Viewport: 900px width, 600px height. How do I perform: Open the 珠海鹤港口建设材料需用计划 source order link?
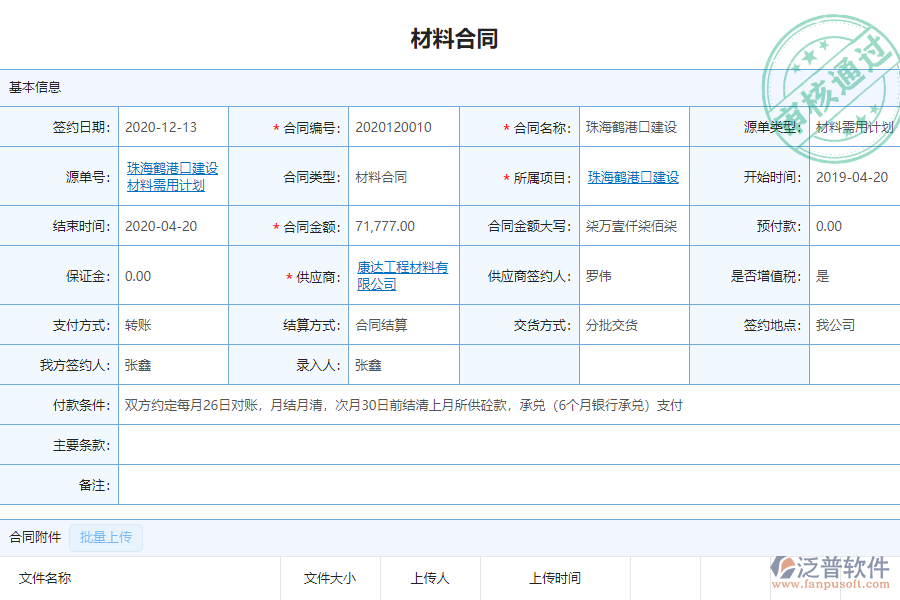(171, 177)
